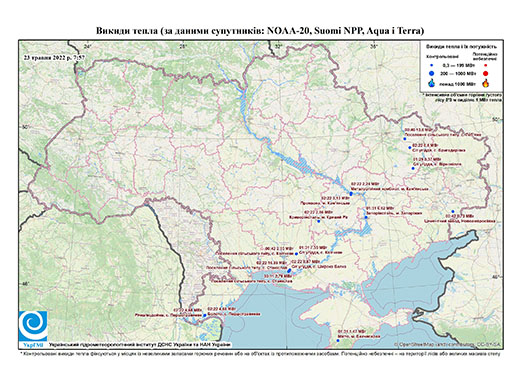Click blue marker near Kryvyi Rih label
This screenshot has height=368, width=520.
coord(319,221)
